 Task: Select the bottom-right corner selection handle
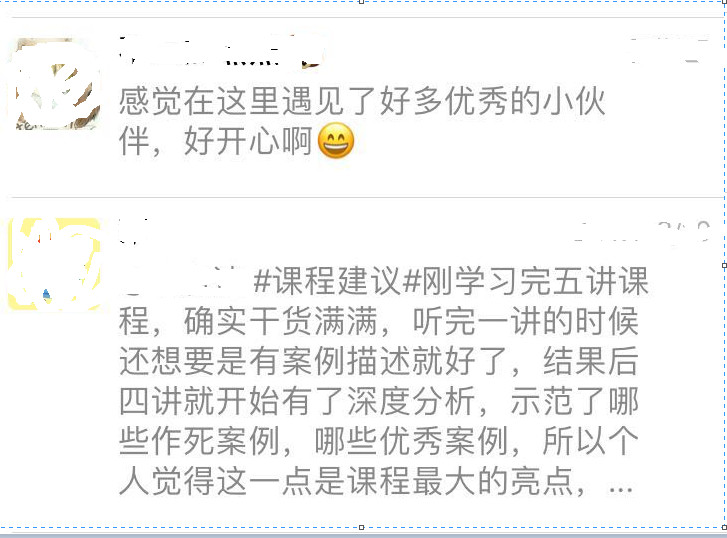coord(724,527)
